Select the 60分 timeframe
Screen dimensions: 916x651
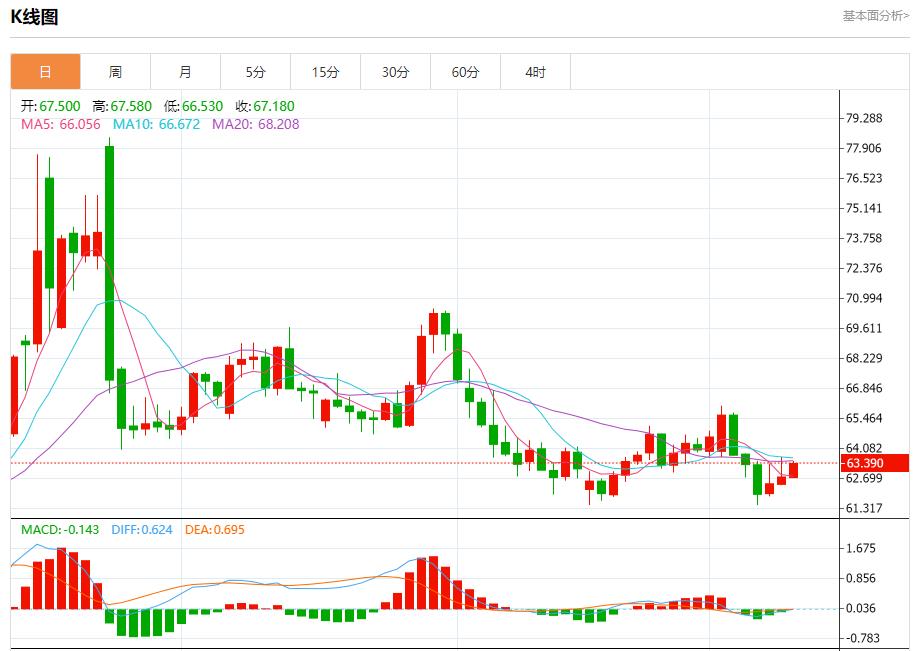tap(464, 71)
